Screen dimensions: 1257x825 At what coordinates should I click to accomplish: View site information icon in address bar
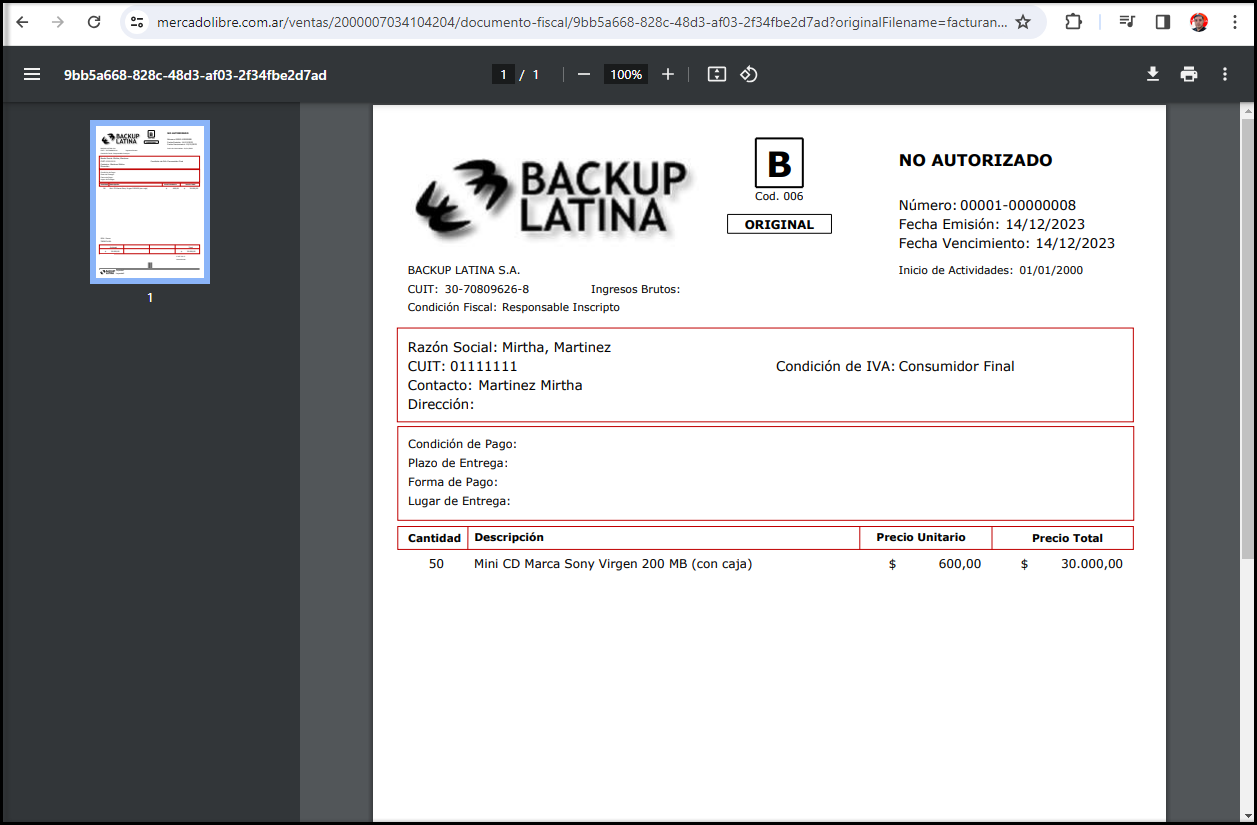(137, 22)
